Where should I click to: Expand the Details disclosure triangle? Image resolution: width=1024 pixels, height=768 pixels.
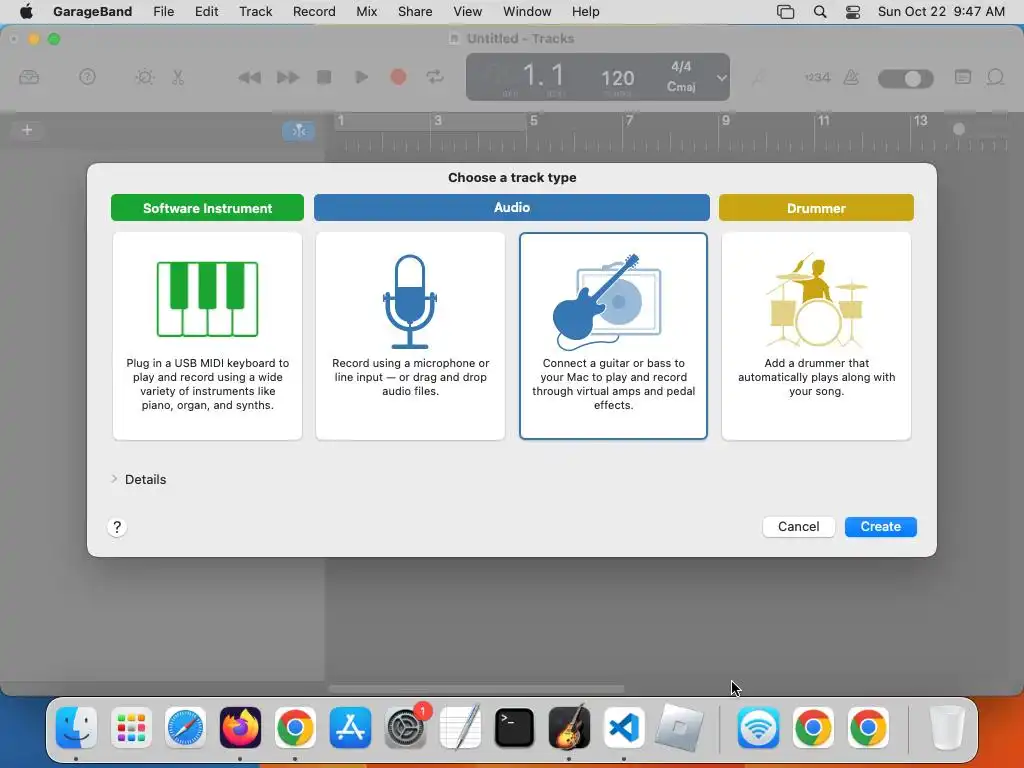114,479
